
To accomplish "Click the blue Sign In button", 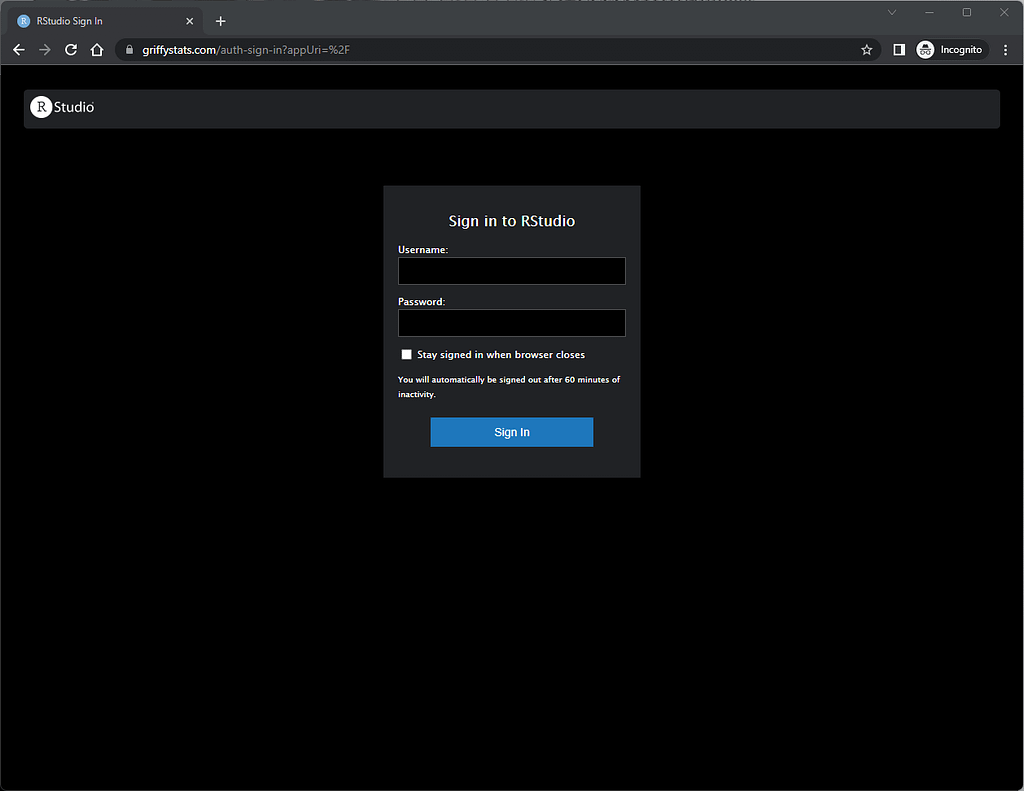I will pyautogui.click(x=511, y=432).
